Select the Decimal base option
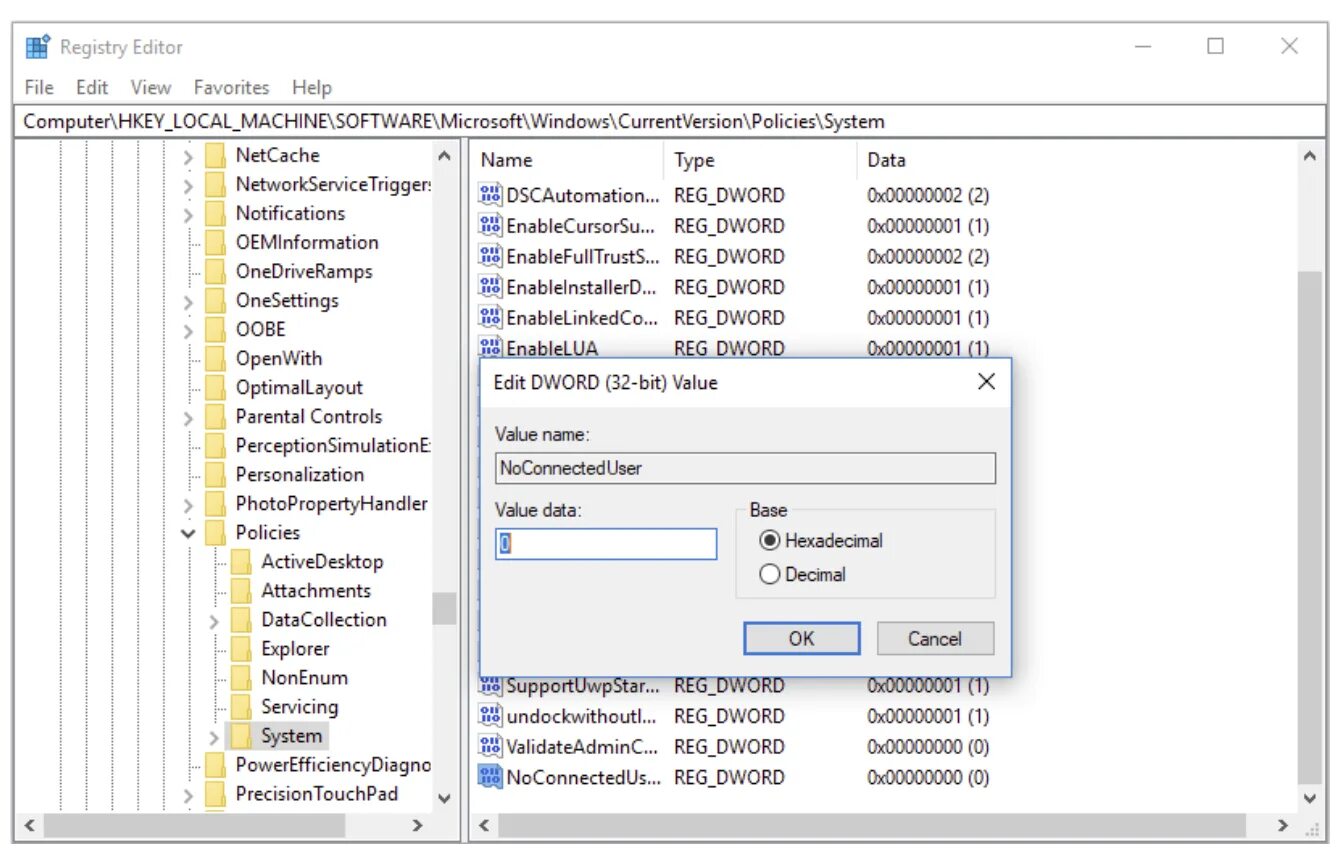This screenshot has height=864, width=1340. point(769,575)
